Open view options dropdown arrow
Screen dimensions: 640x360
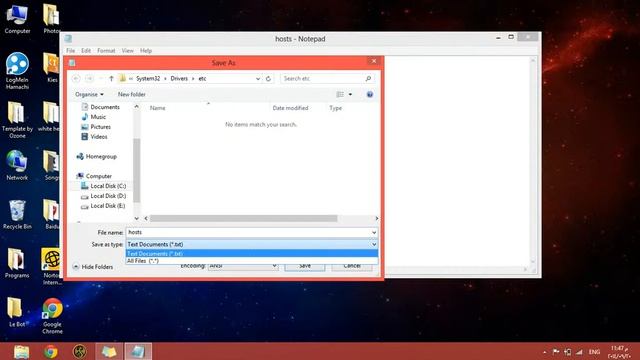350,94
